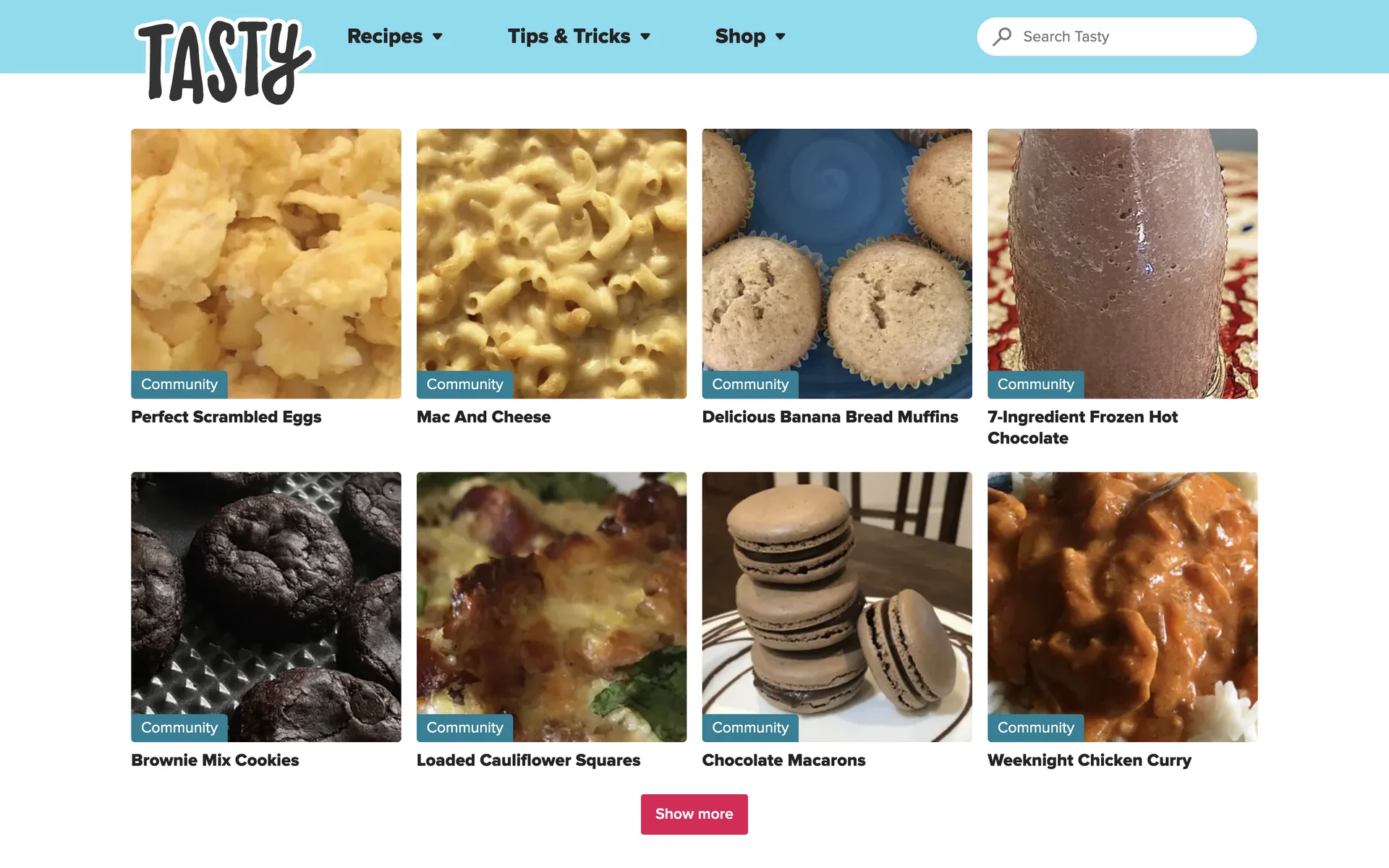Open the Mac And Cheese recipe image
1389x868 pixels.
click(x=551, y=263)
